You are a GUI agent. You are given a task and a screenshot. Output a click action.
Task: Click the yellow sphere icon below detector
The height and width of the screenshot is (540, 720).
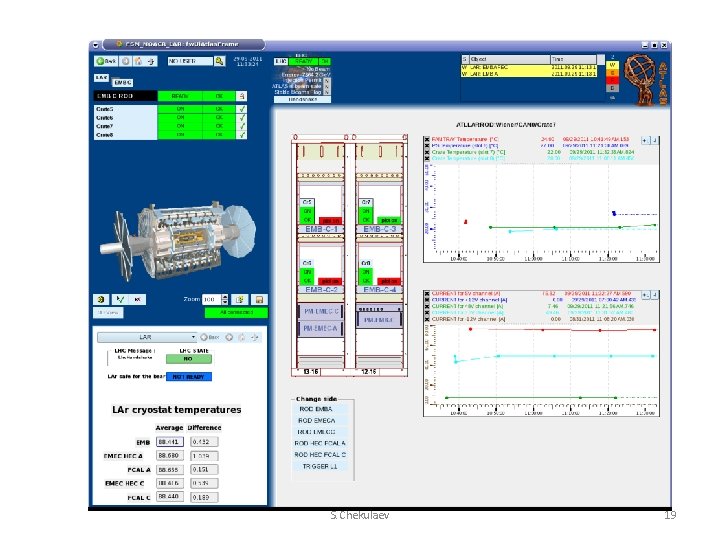(x=101, y=300)
